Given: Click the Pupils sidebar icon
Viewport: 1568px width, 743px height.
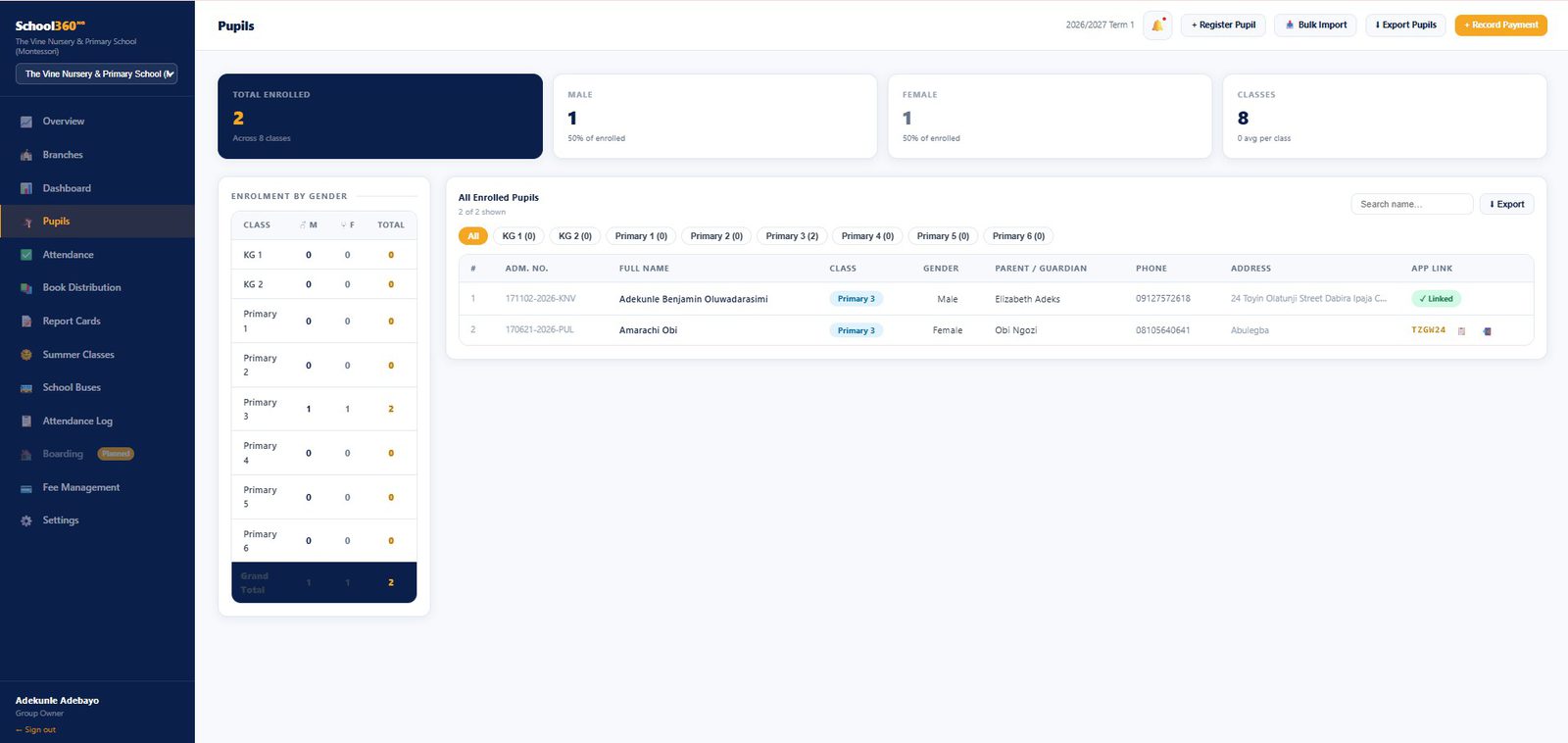Looking at the screenshot, I should (26, 222).
